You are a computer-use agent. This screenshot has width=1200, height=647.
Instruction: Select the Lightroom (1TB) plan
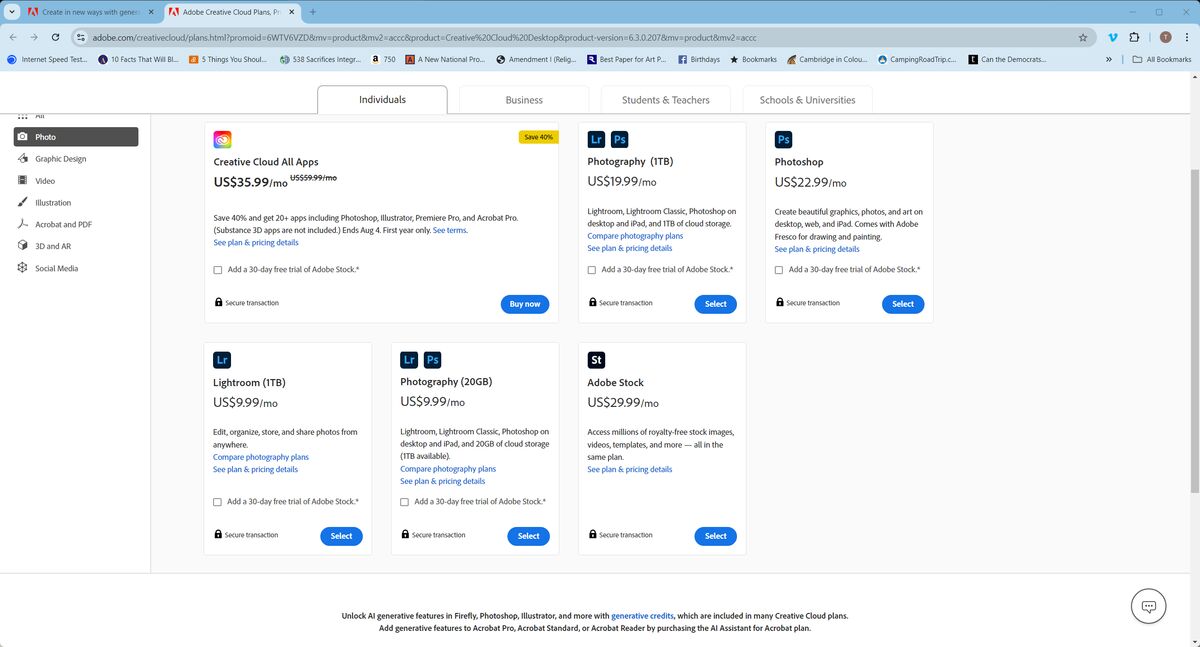(342, 536)
